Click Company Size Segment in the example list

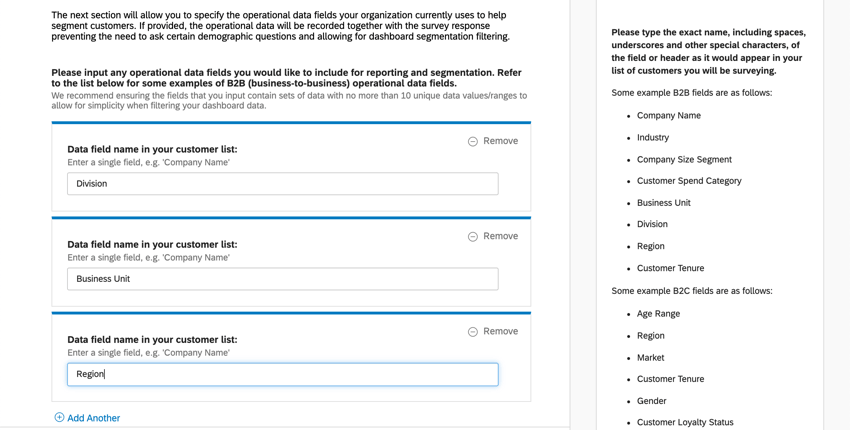684,160
